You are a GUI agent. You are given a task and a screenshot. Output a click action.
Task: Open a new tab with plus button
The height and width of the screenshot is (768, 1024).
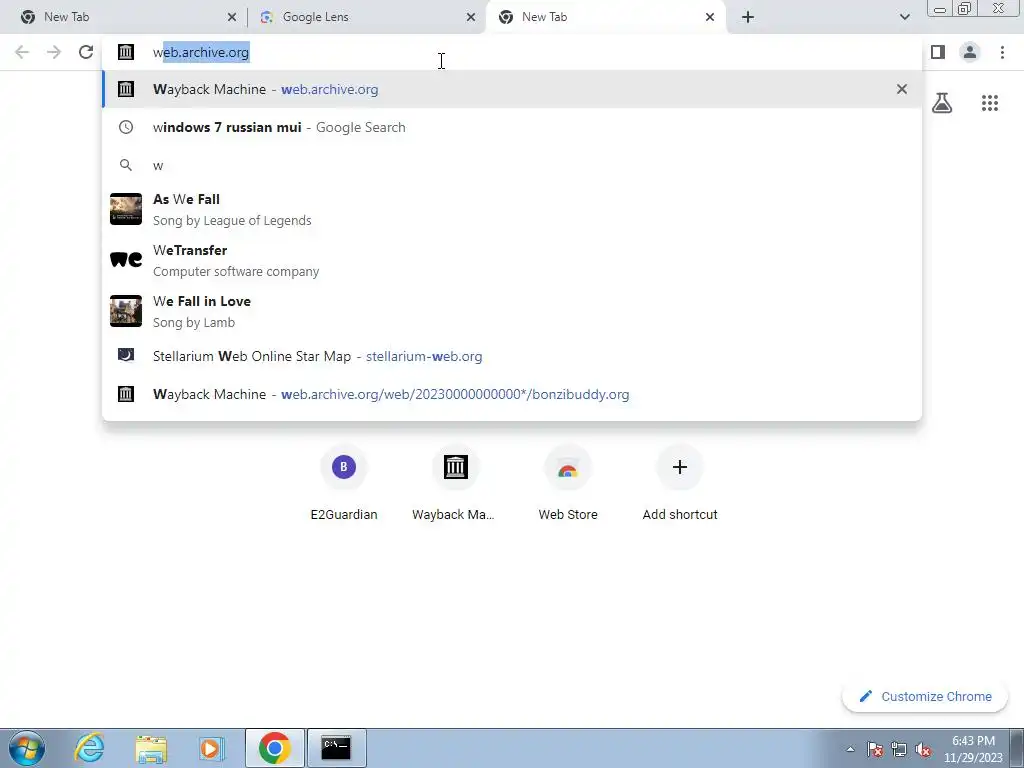(748, 17)
